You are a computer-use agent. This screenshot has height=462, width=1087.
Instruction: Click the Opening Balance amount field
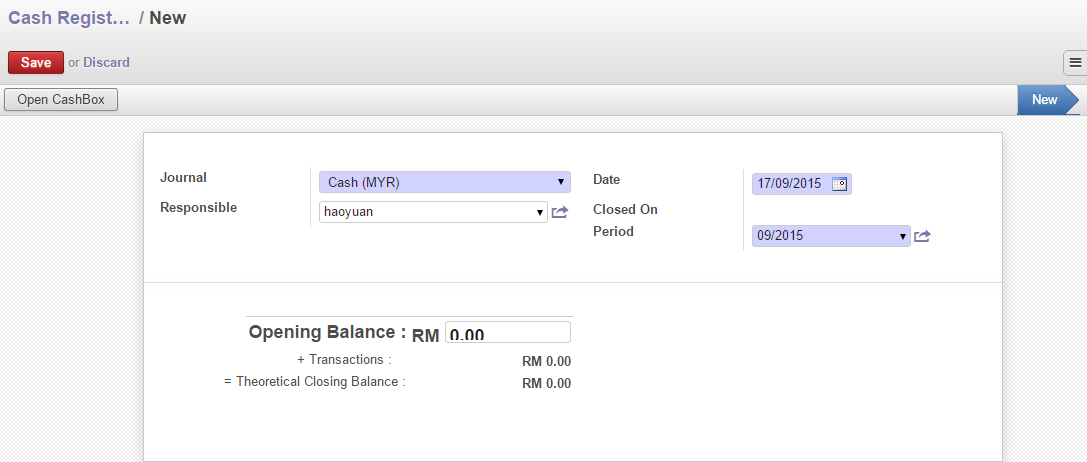[507, 332]
